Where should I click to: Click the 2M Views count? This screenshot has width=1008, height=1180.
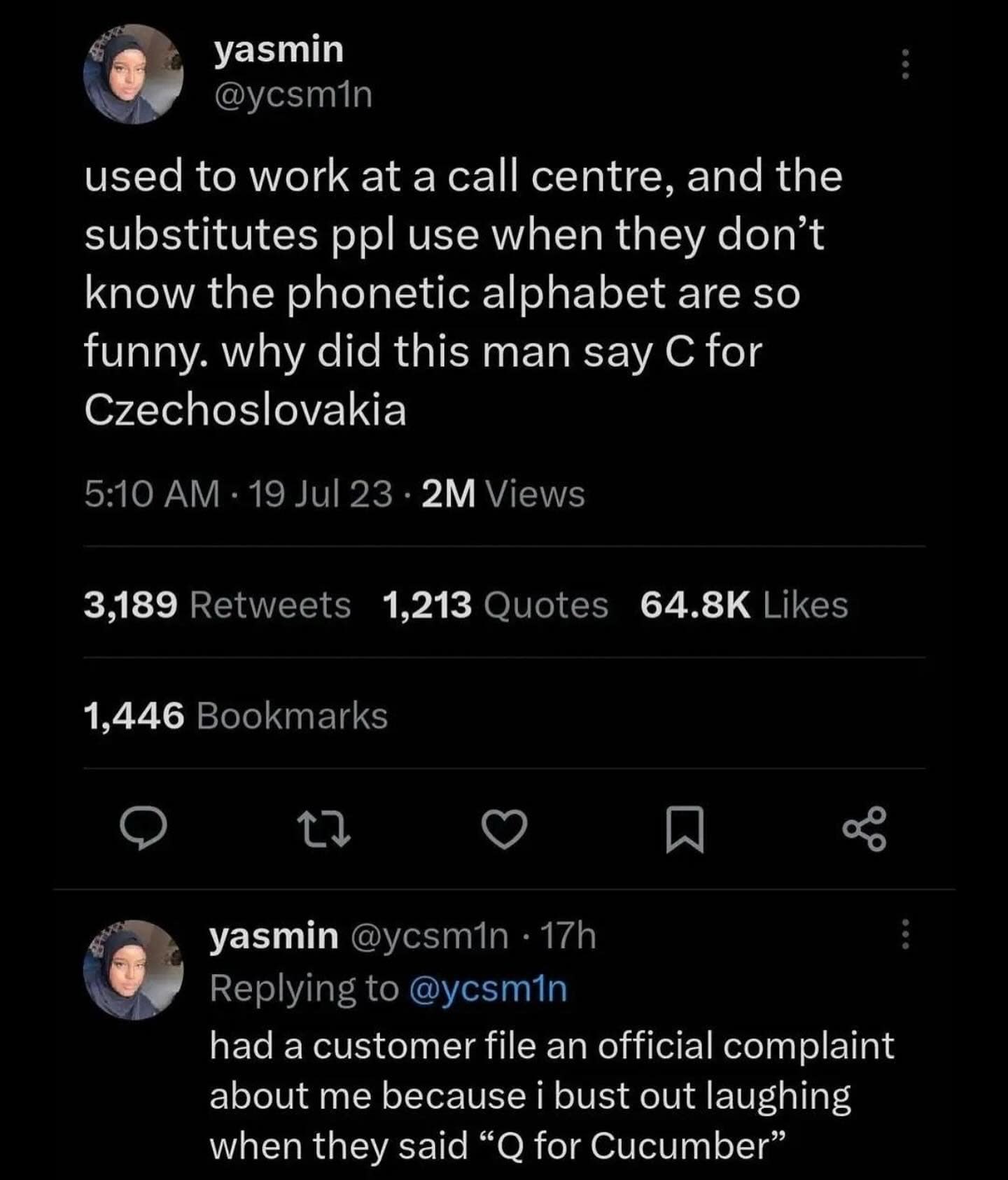(x=504, y=494)
